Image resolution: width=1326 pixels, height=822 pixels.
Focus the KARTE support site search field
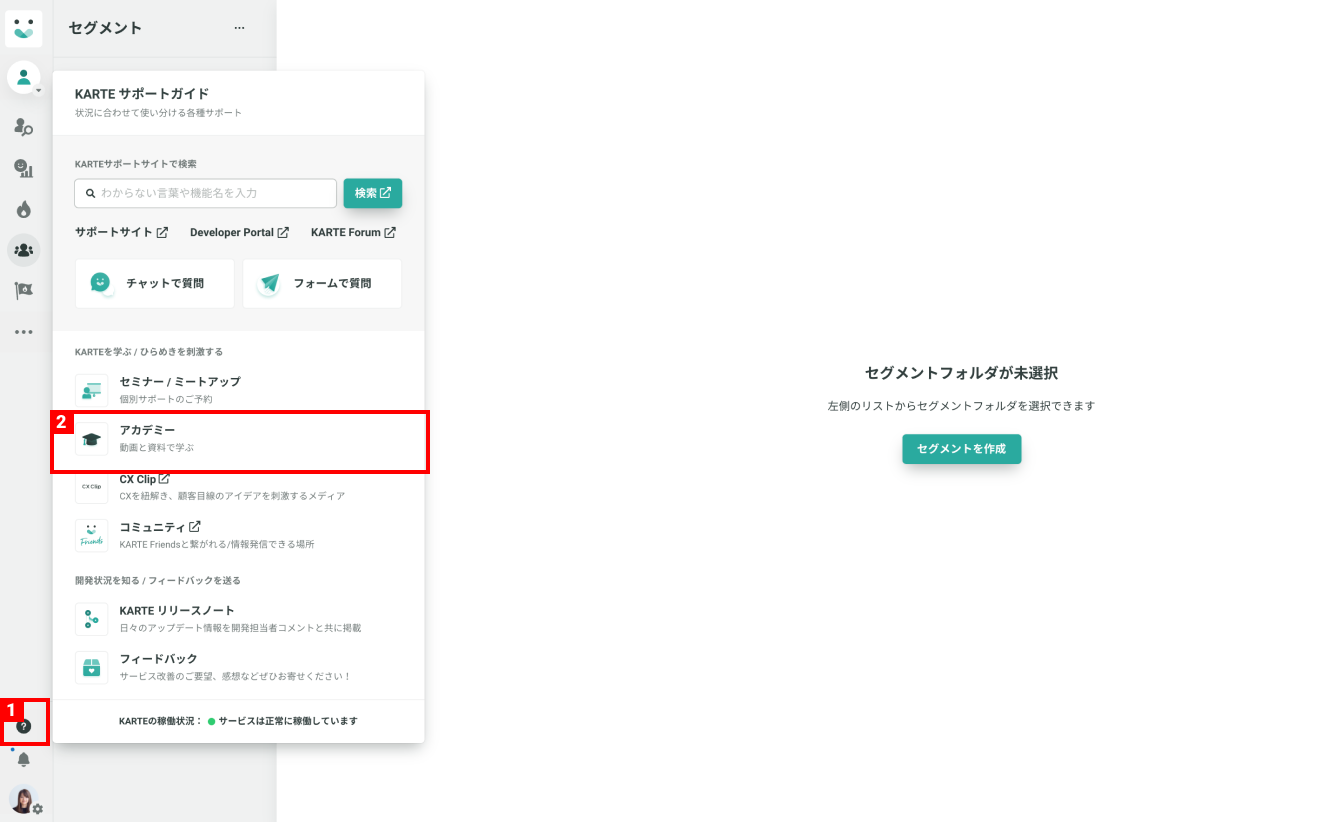[x=205, y=193]
